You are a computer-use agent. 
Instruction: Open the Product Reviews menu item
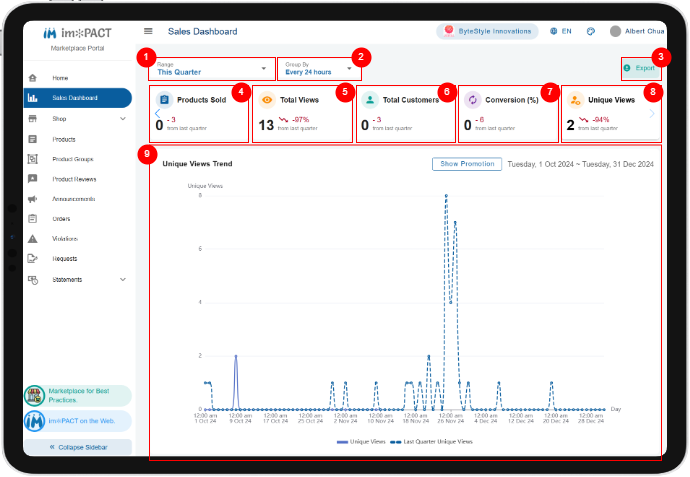[x=77, y=179]
